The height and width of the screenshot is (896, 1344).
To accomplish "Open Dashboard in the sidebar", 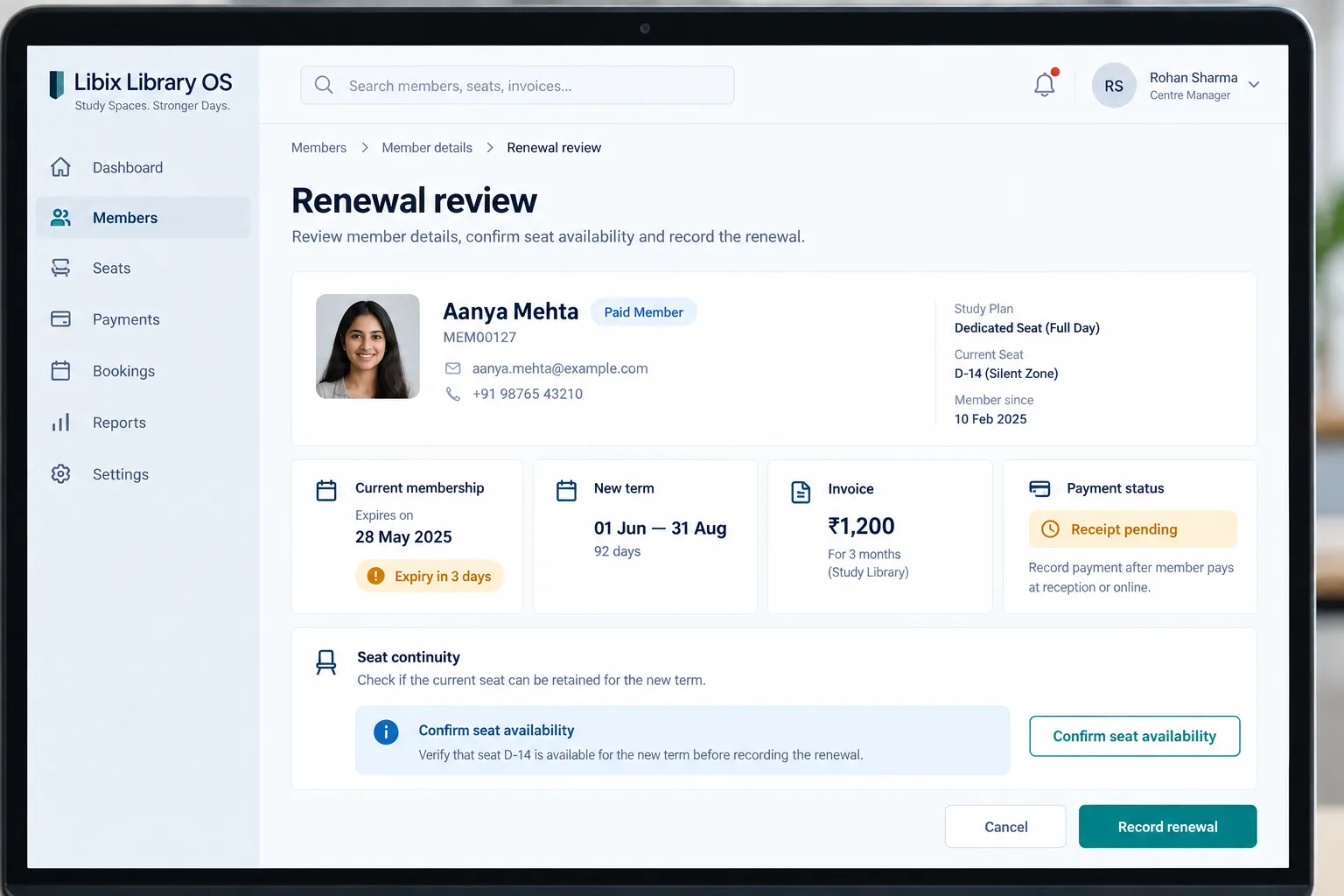I will (x=143, y=167).
